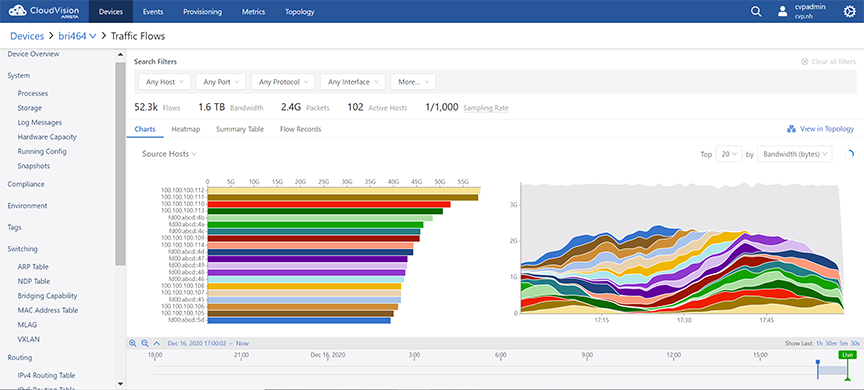This screenshot has height=390, width=864.
Task: Clear all filters
Action: pos(828,62)
